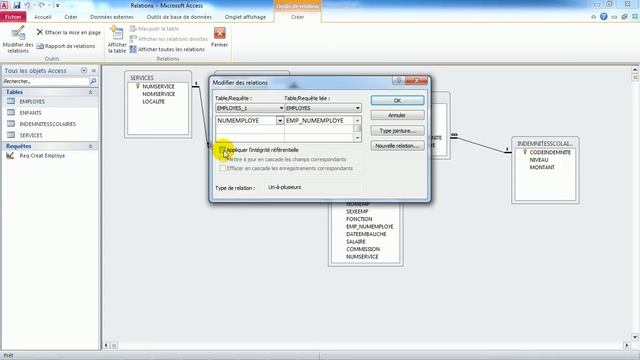
Task: Open Rapport de relations
Action: coord(66,46)
